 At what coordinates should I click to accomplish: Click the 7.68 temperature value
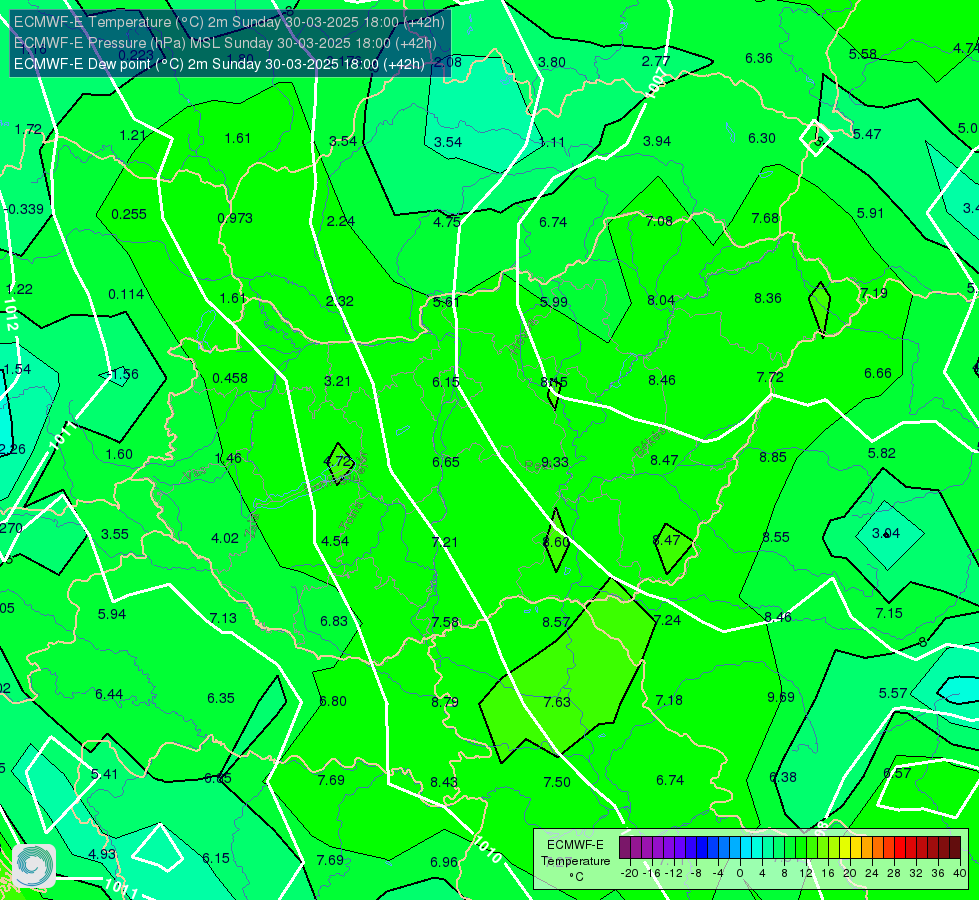(765, 218)
